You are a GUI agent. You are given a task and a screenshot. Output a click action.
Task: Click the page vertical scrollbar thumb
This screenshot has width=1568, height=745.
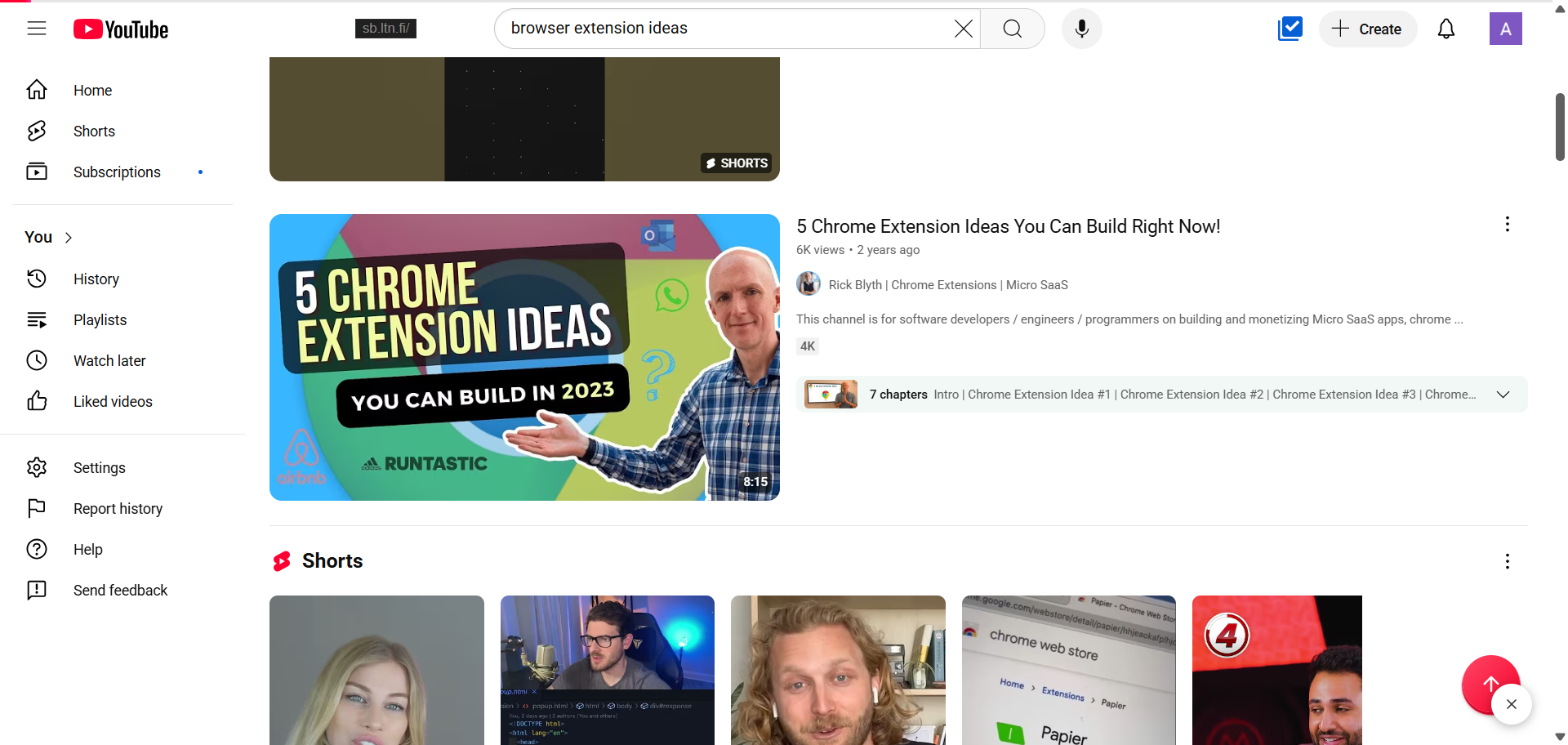(1560, 127)
